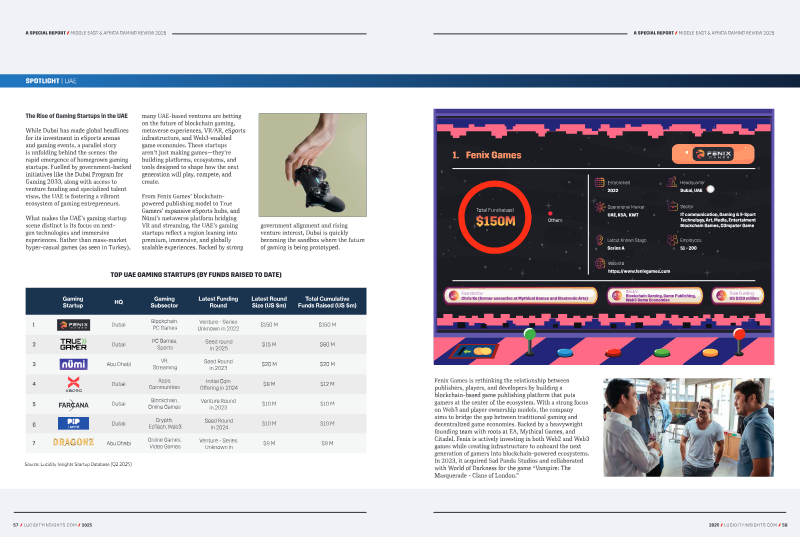Image resolution: width=800 pixels, height=537 pixels.
Task: Click the Fenix Games logo in table row 1
Action: pyautogui.click(x=73, y=325)
